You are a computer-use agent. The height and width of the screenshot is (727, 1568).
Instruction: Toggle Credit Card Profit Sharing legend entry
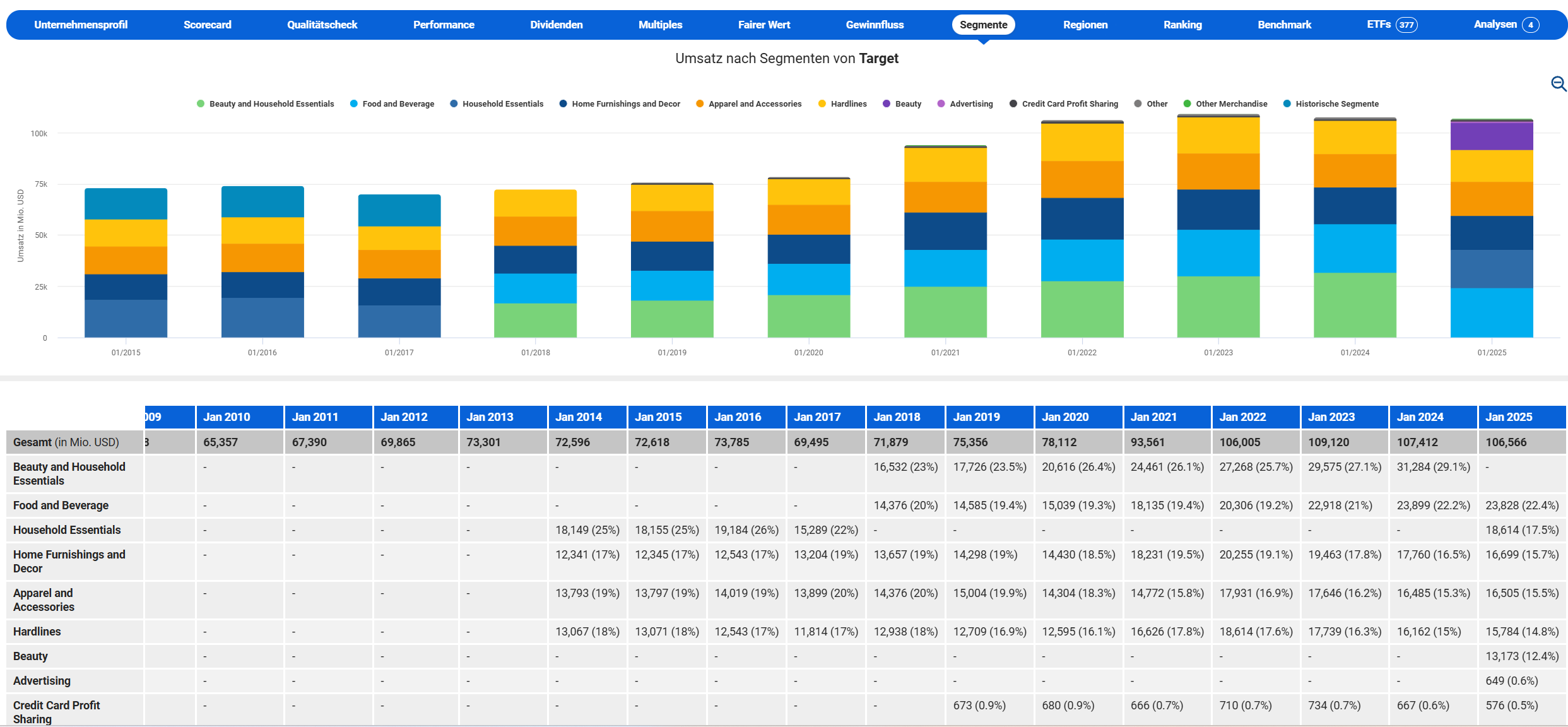tap(1070, 104)
